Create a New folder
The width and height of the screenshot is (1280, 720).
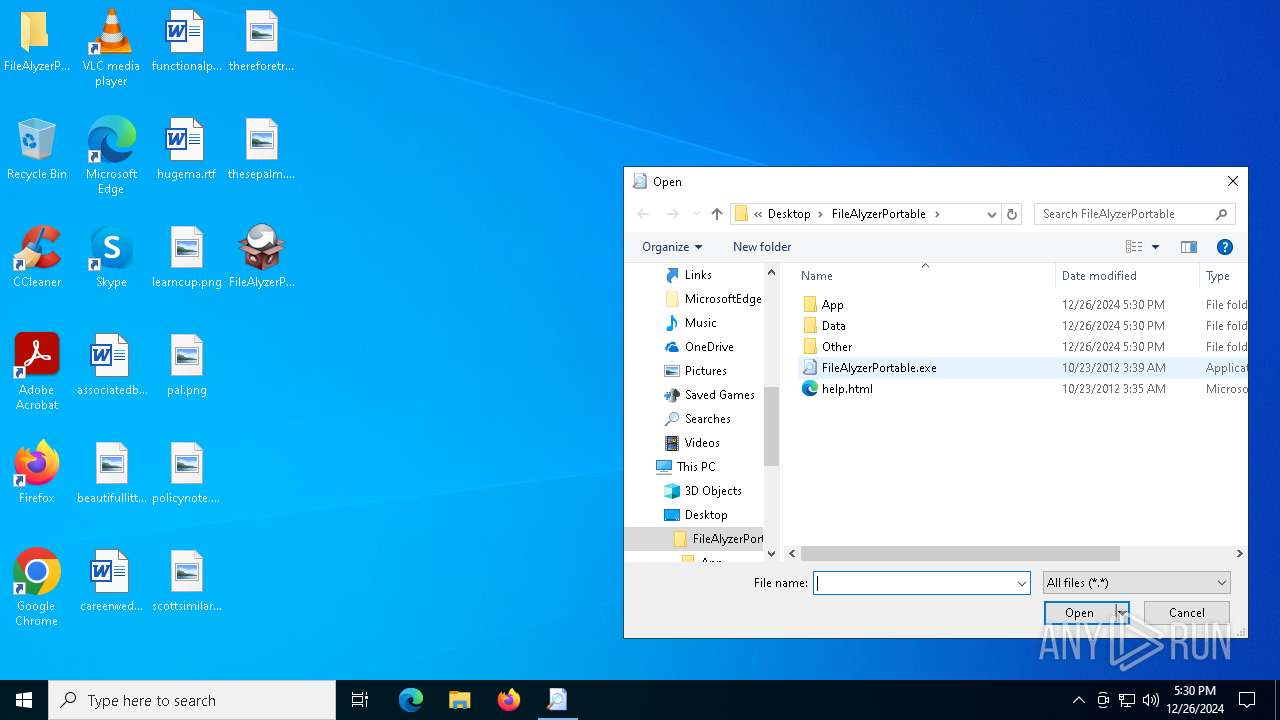coord(762,247)
